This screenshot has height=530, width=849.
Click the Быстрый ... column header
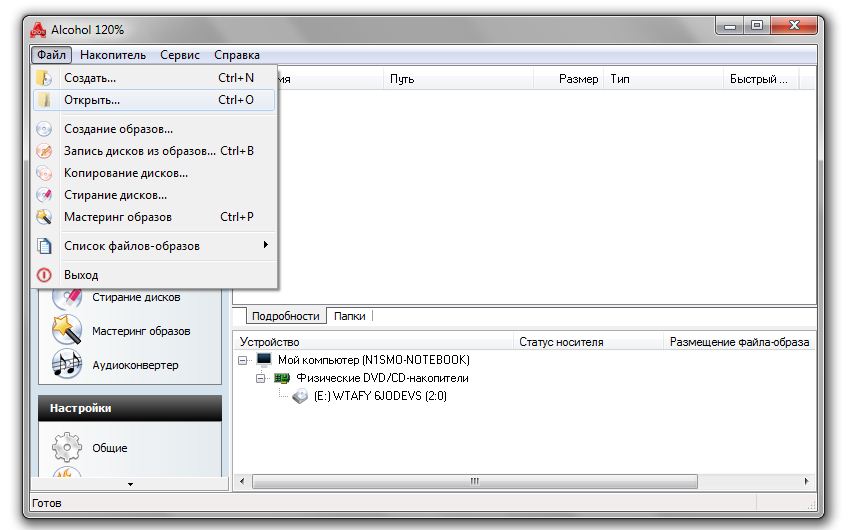click(761, 79)
